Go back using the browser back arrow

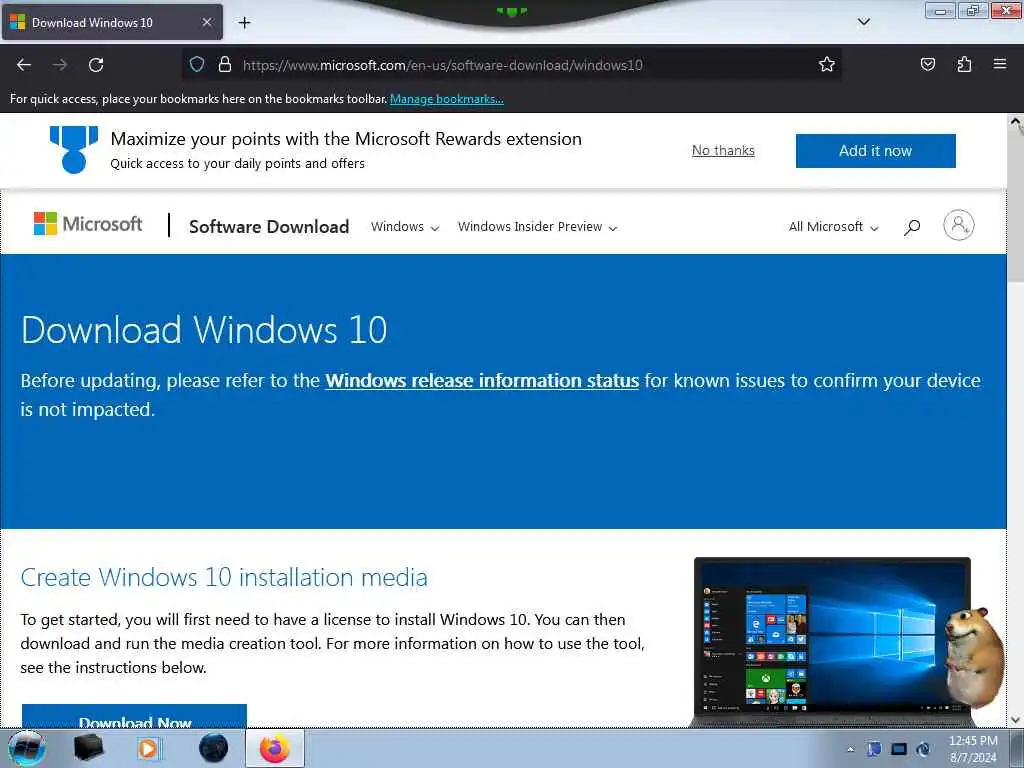point(24,65)
